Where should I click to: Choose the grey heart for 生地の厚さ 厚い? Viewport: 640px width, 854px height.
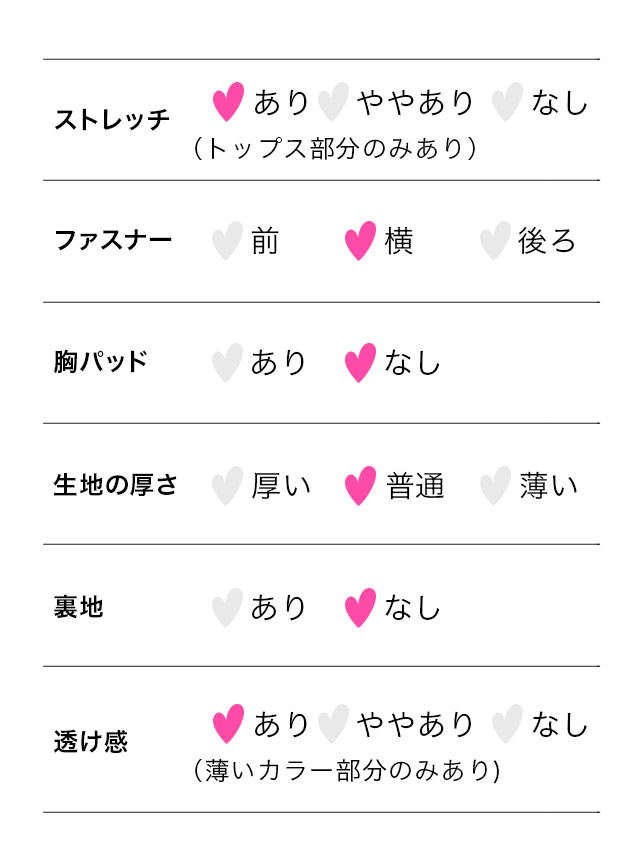click(x=227, y=486)
